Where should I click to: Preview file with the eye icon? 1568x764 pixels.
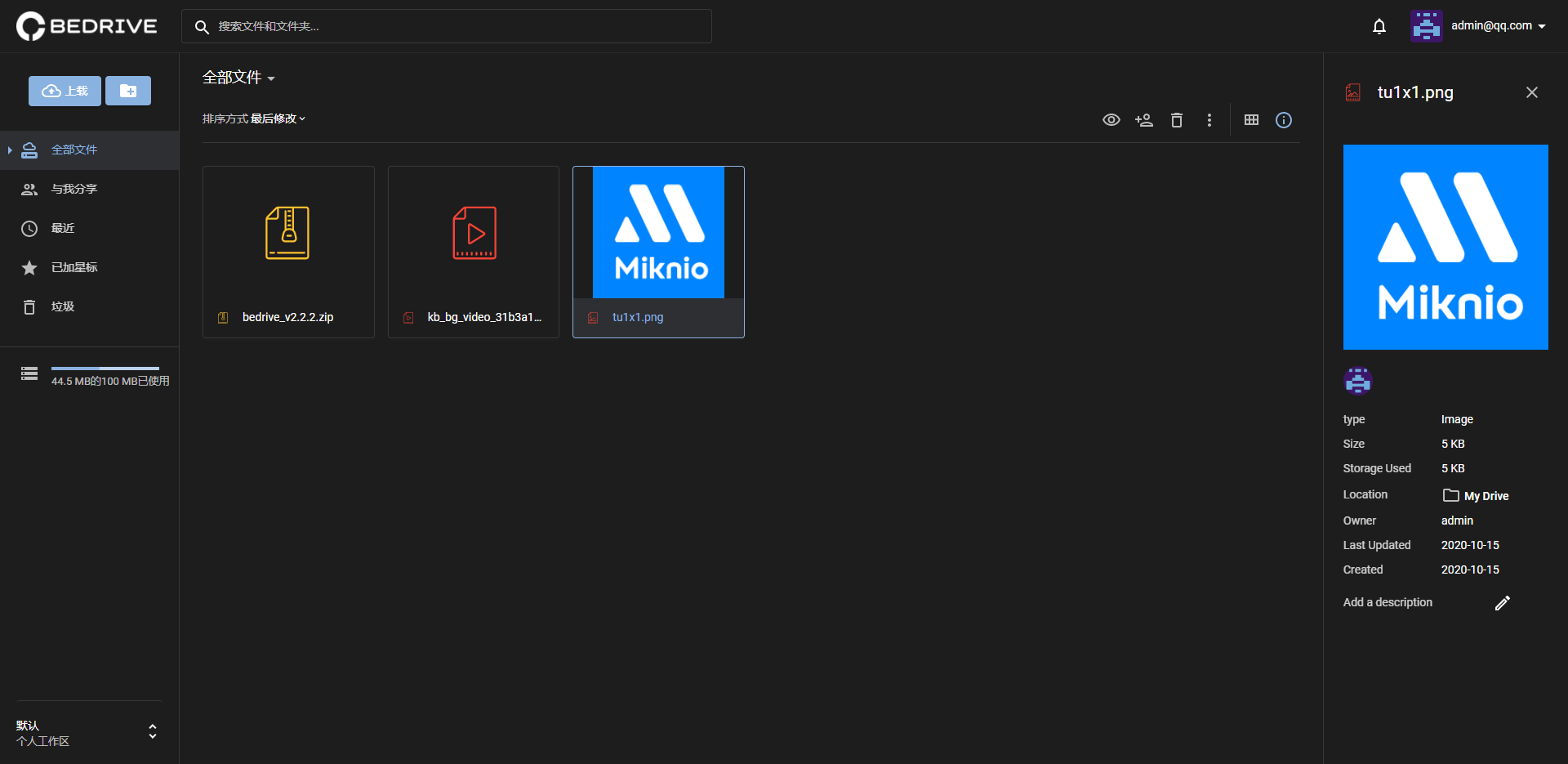tap(1111, 120)
